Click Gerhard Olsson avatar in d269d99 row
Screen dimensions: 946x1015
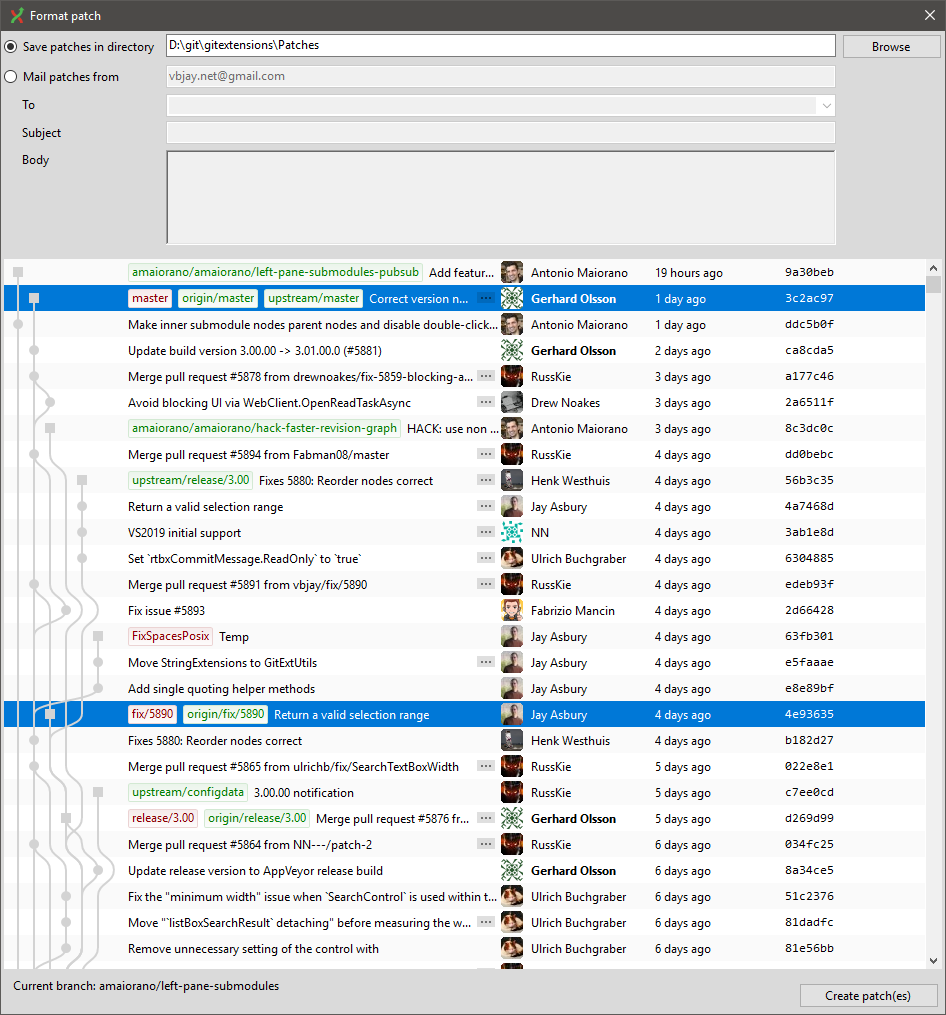coord(512,818)
